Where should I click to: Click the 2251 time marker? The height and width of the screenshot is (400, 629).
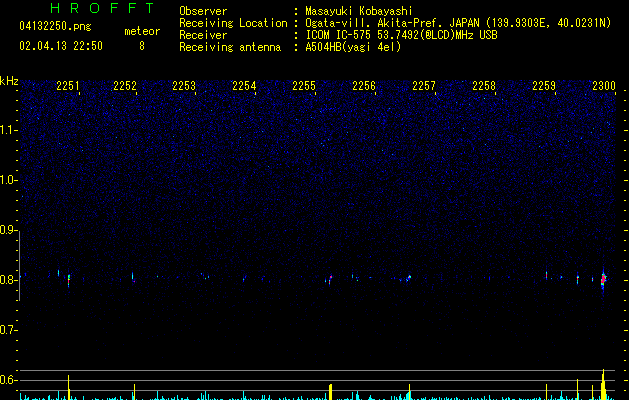68,86
